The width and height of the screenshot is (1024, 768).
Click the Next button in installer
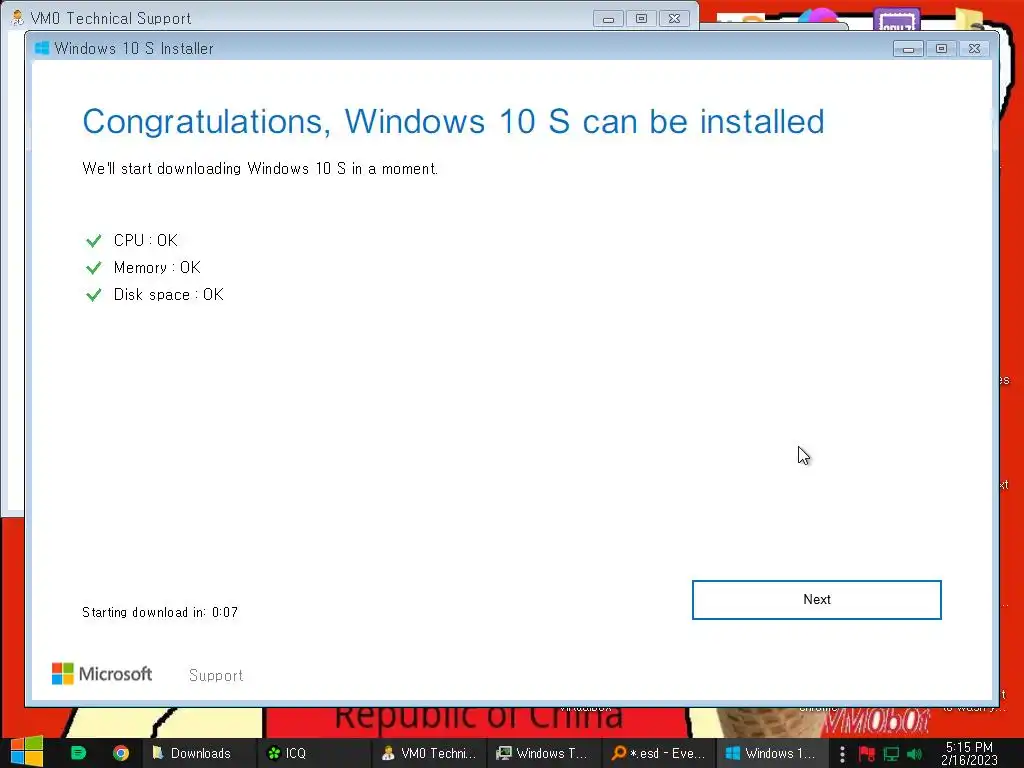[816, 600]
